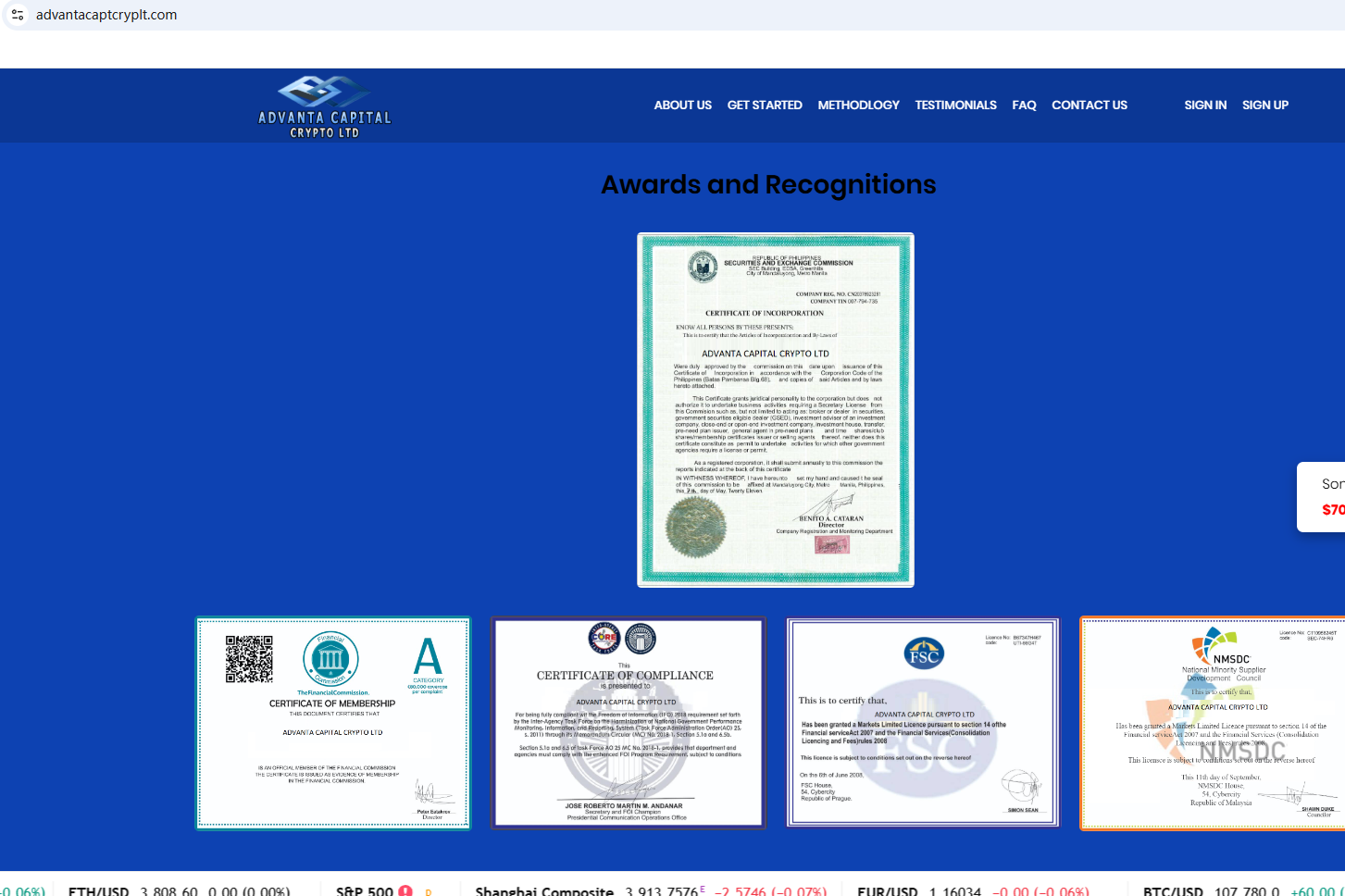Click the Sign Up link
The width and height of the screenshot is (1345, 896).
[1265, 106]
